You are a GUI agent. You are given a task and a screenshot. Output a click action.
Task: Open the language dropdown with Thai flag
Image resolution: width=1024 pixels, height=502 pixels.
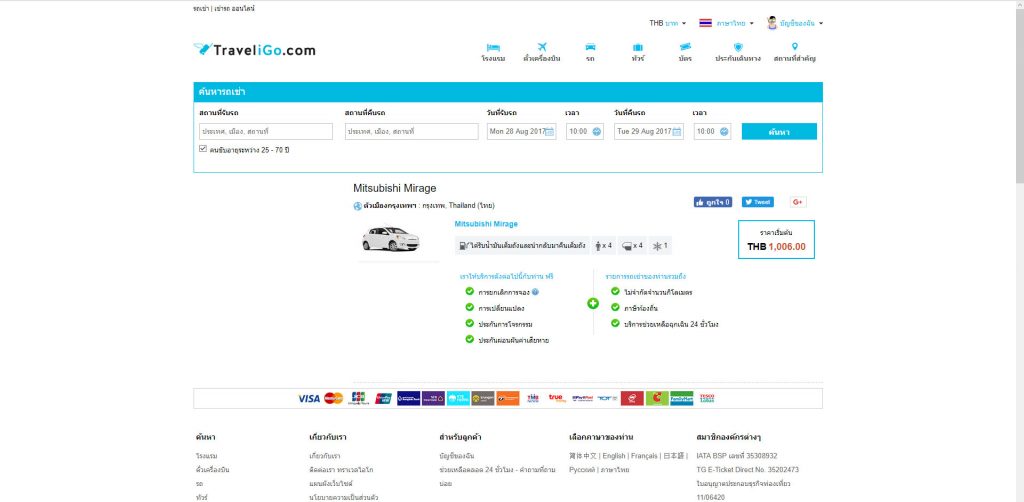click(x=726, y=23)
